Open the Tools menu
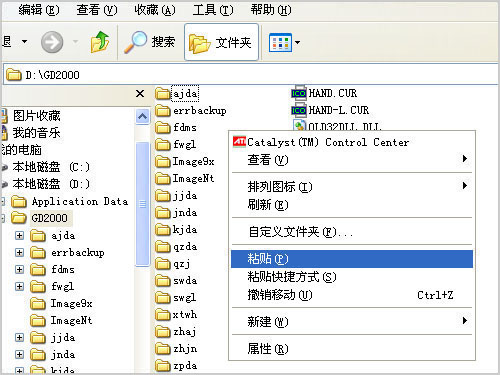Viewport: 500px width, 375px height. 213,10
